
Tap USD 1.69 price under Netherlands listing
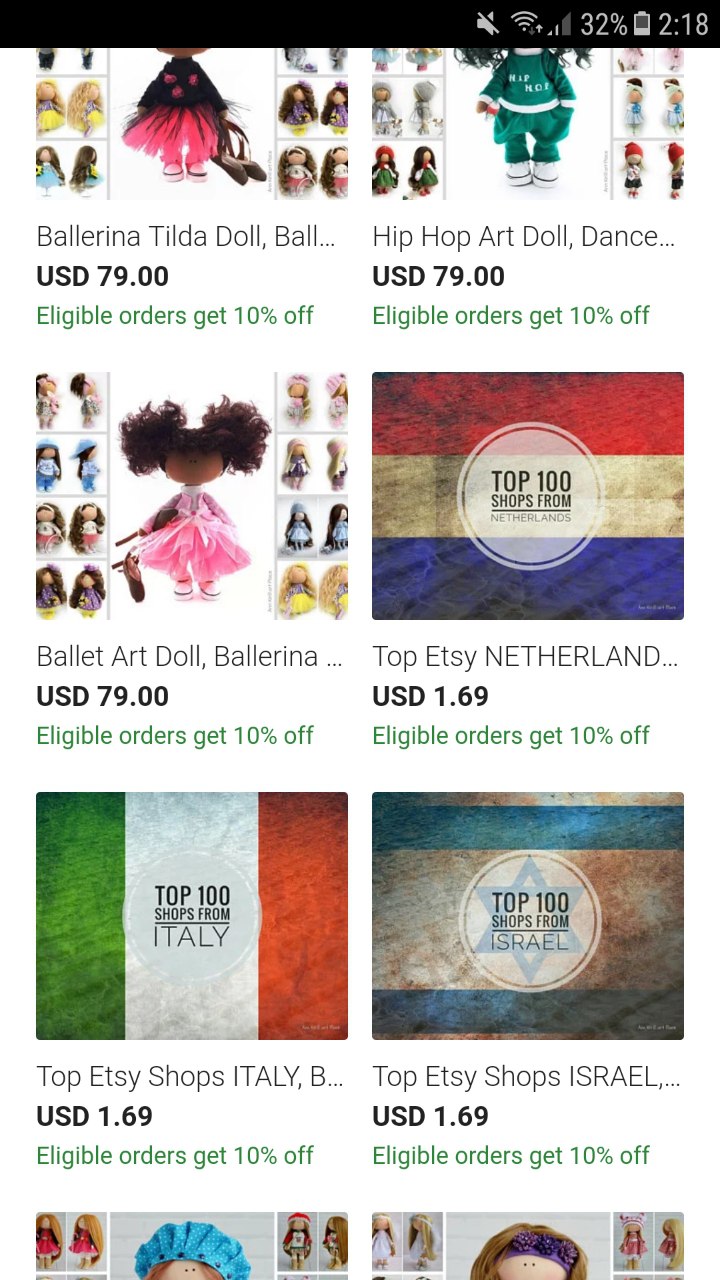(x=430, y=696)
